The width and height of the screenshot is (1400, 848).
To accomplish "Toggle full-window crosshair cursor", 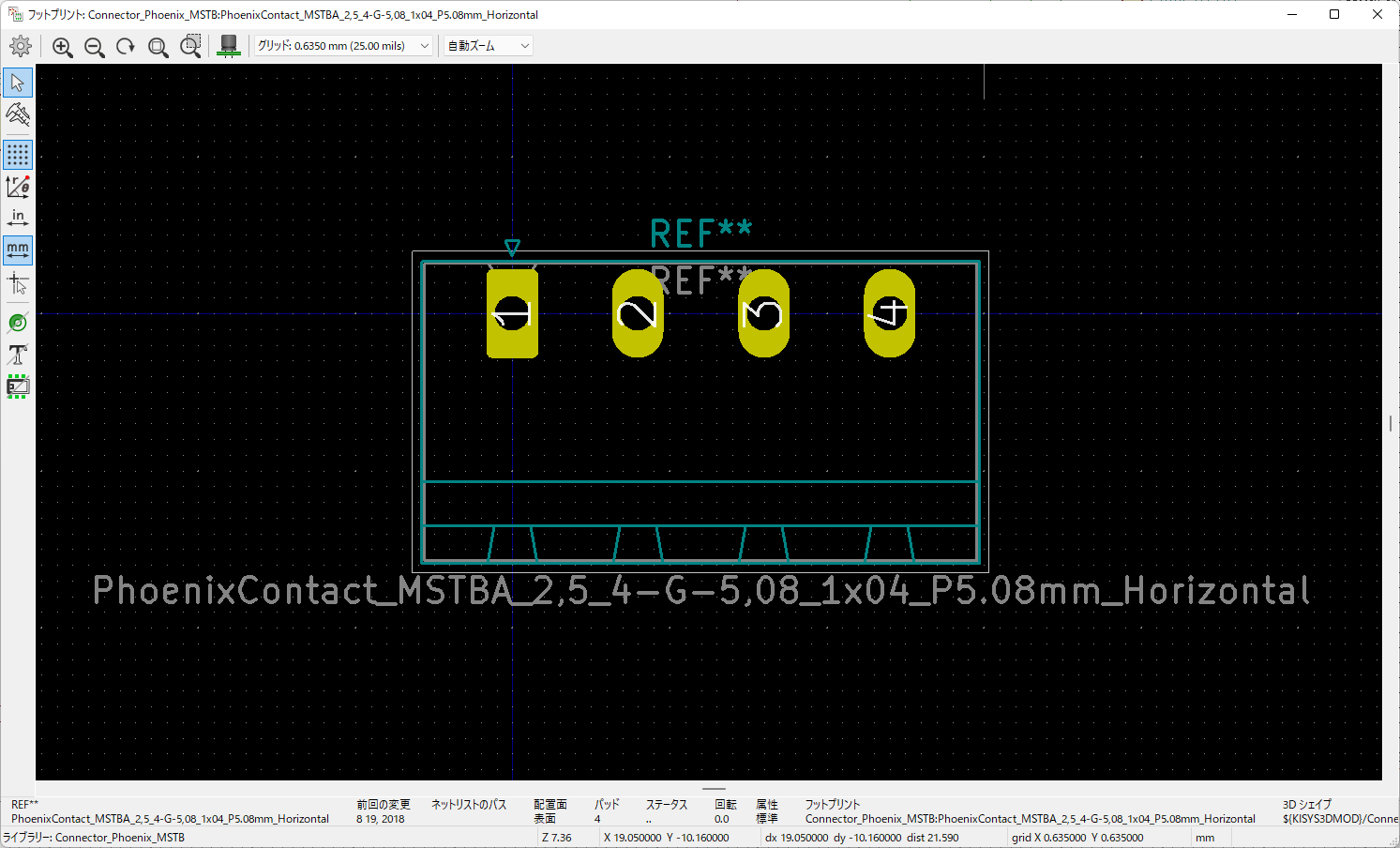I will pos(18,282).
